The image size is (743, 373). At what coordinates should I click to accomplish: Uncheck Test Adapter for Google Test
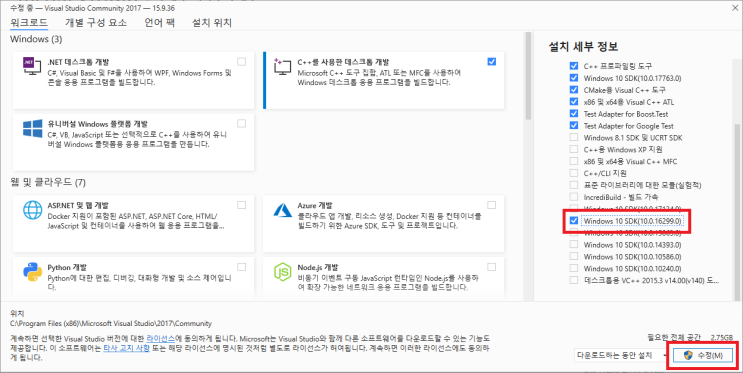(574, 126)
